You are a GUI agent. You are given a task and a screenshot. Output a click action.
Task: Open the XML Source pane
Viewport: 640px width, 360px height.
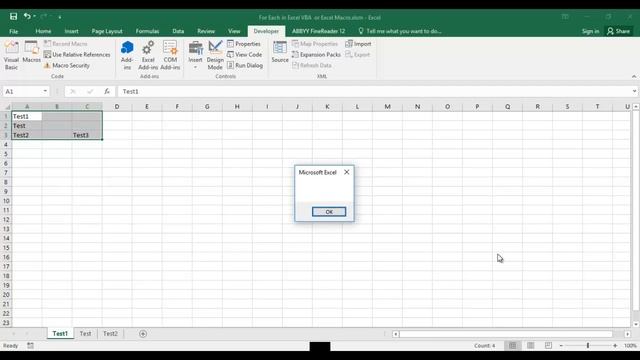point(280,52)
